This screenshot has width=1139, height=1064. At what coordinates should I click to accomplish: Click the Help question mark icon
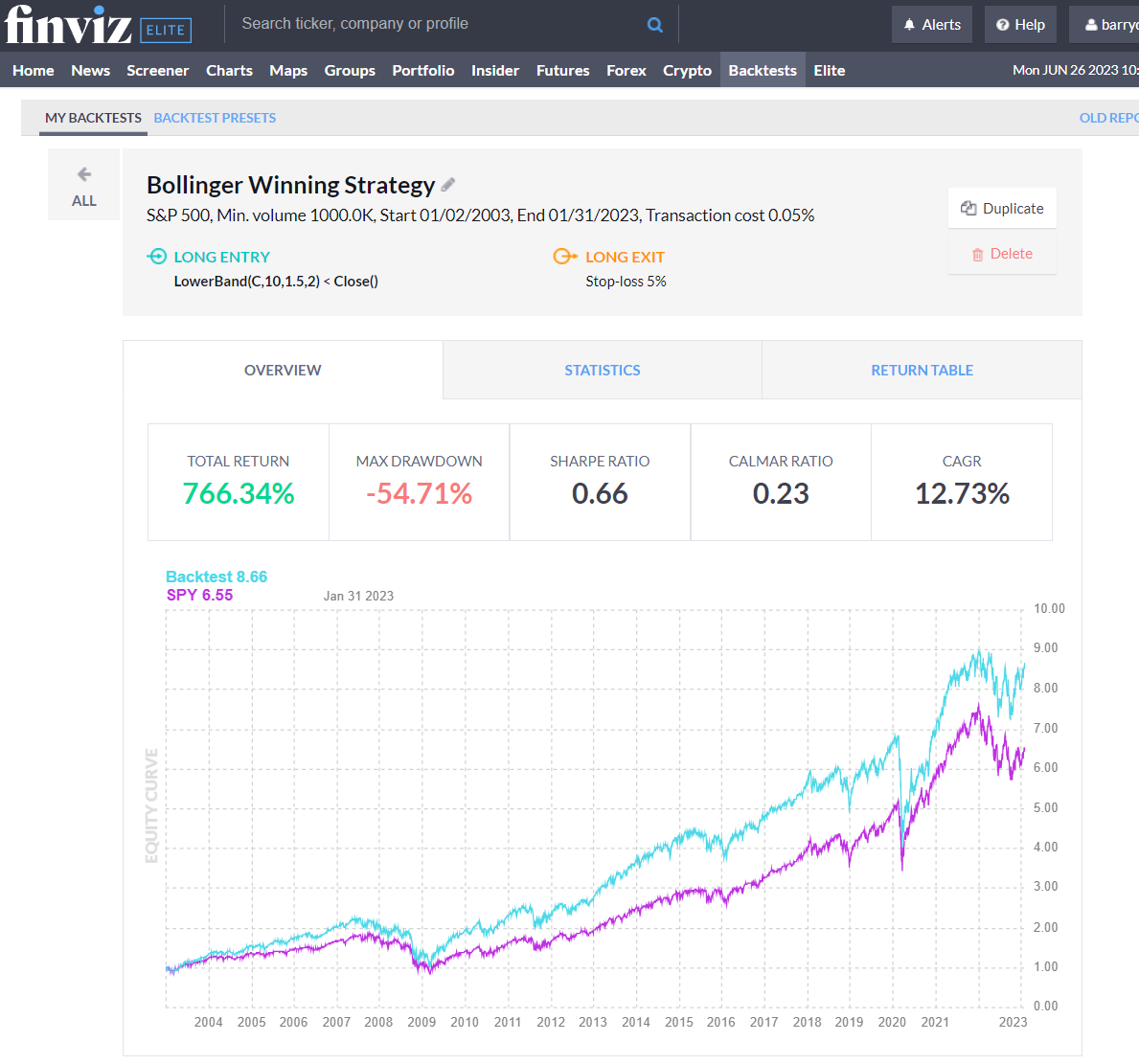1002,24
